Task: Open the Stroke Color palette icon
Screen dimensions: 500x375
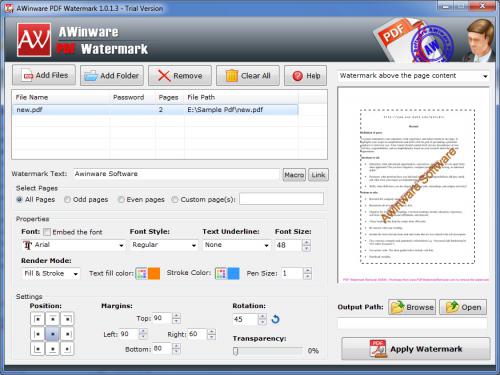Action: click(221, 273)
